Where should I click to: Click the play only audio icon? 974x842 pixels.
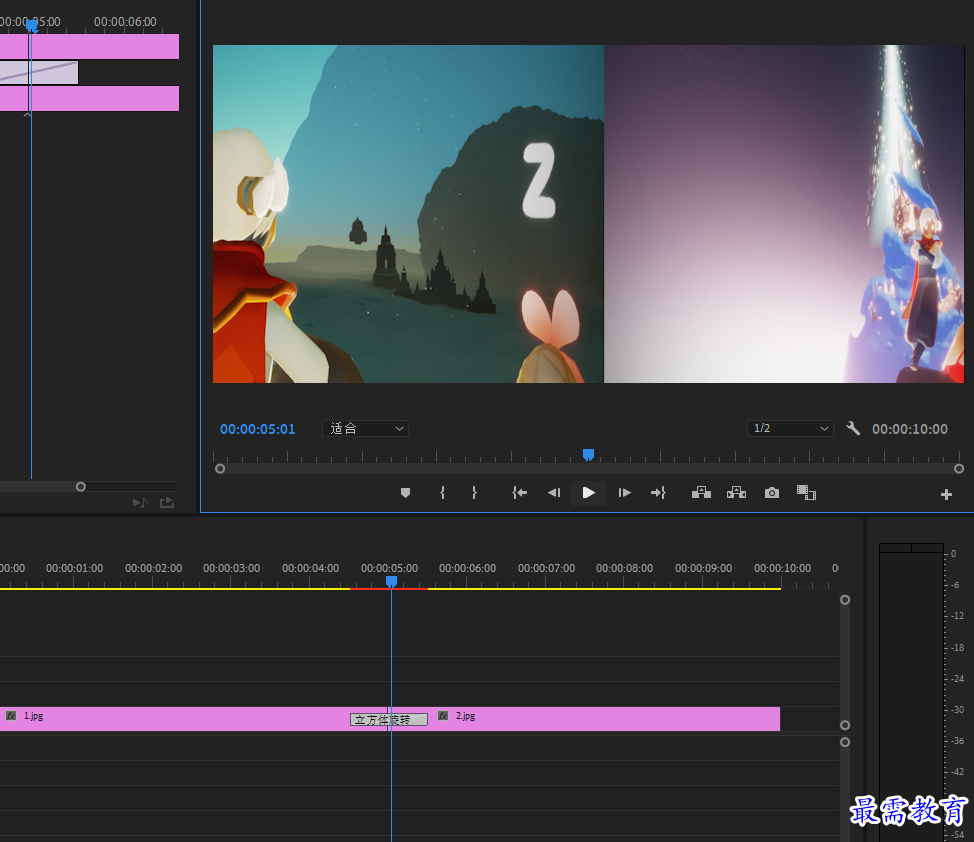(140, 503)
